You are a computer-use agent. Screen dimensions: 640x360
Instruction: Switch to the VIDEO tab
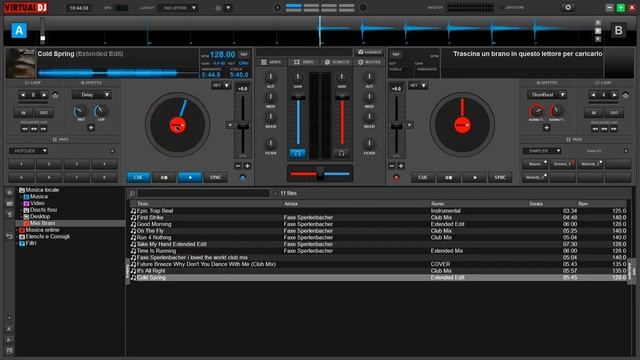pyautogui.click(x=303, y=62)
